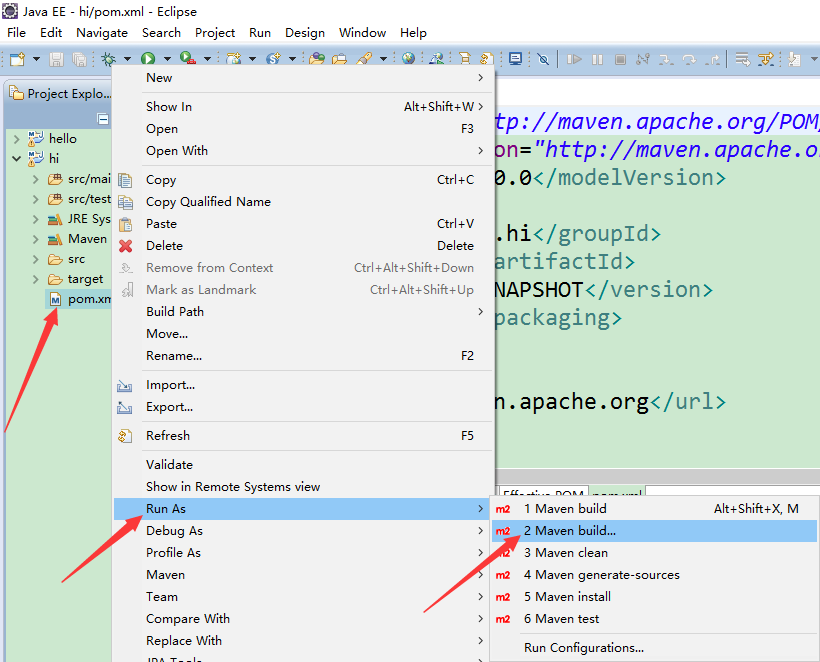Click the Open Task briefcase folder icon

click(x=340, y=59)
